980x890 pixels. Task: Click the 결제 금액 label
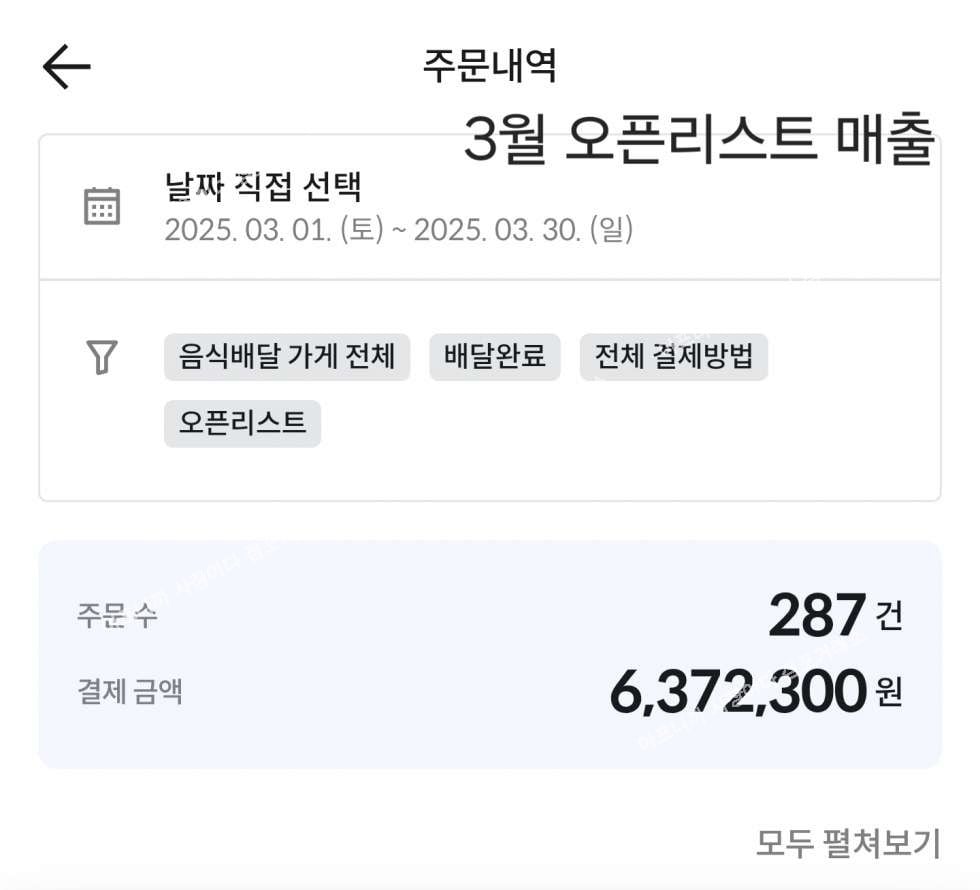130,692
